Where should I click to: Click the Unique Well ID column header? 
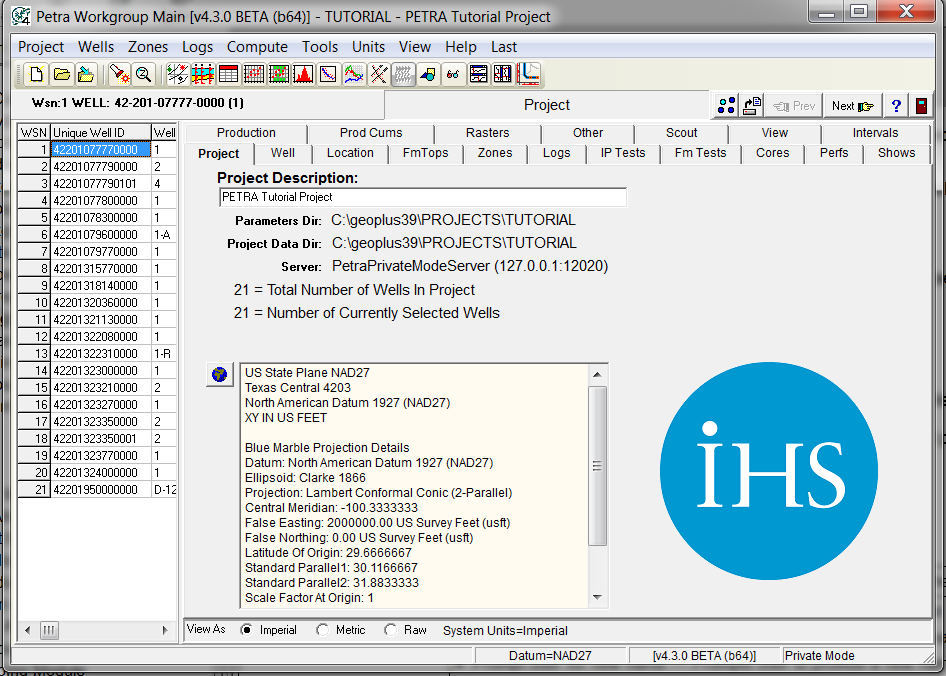pos(101,133)
